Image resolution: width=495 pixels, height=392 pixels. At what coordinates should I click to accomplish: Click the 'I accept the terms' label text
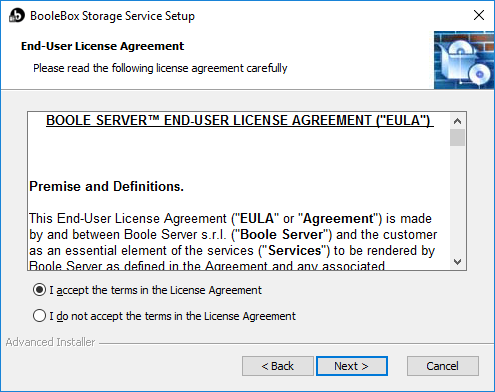[x=156, y=290]
